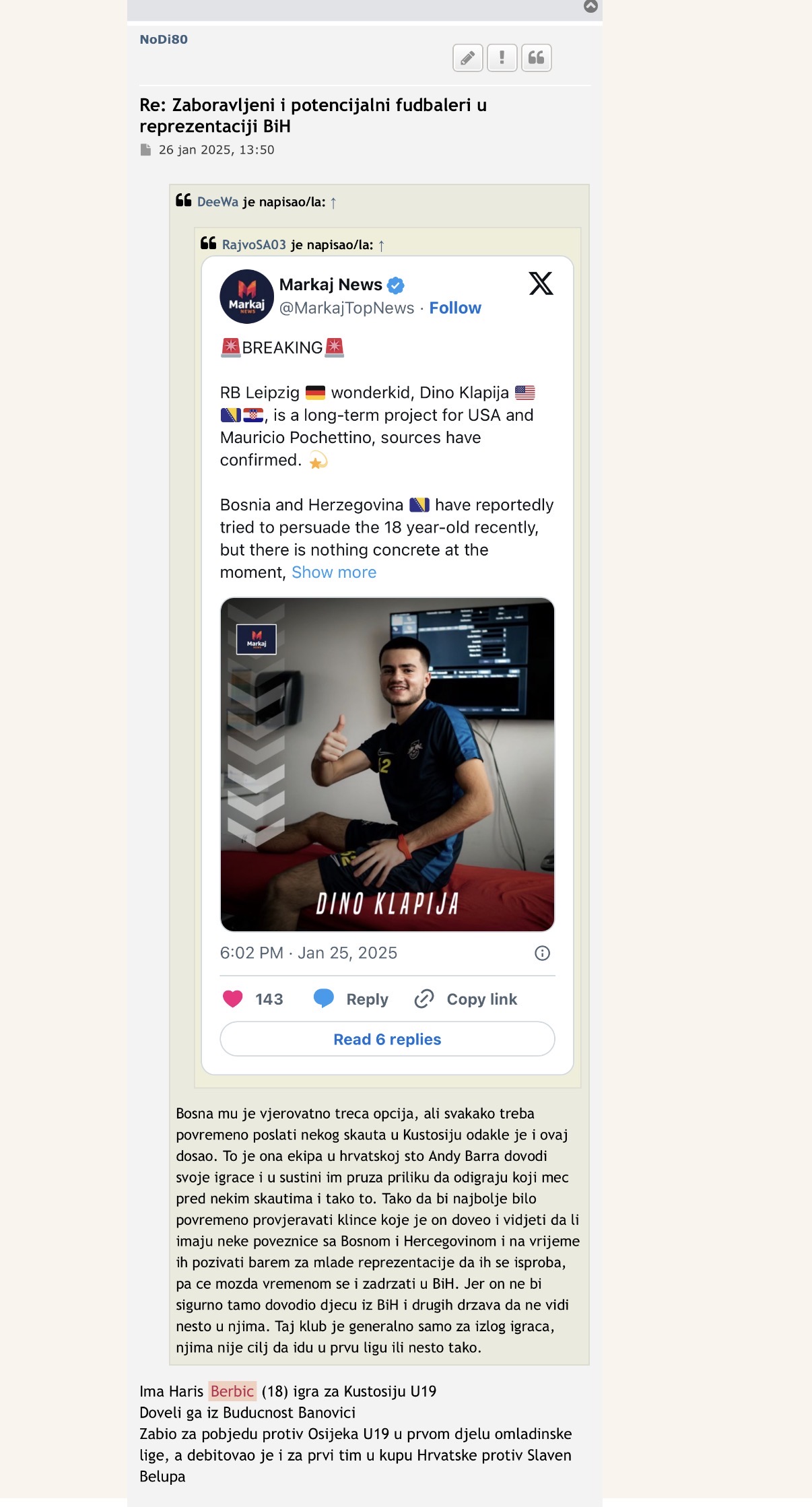The width and height of the screenshot is (812, 1507).
Task: Quote the post with quotation icon
Action: [536, 58]
